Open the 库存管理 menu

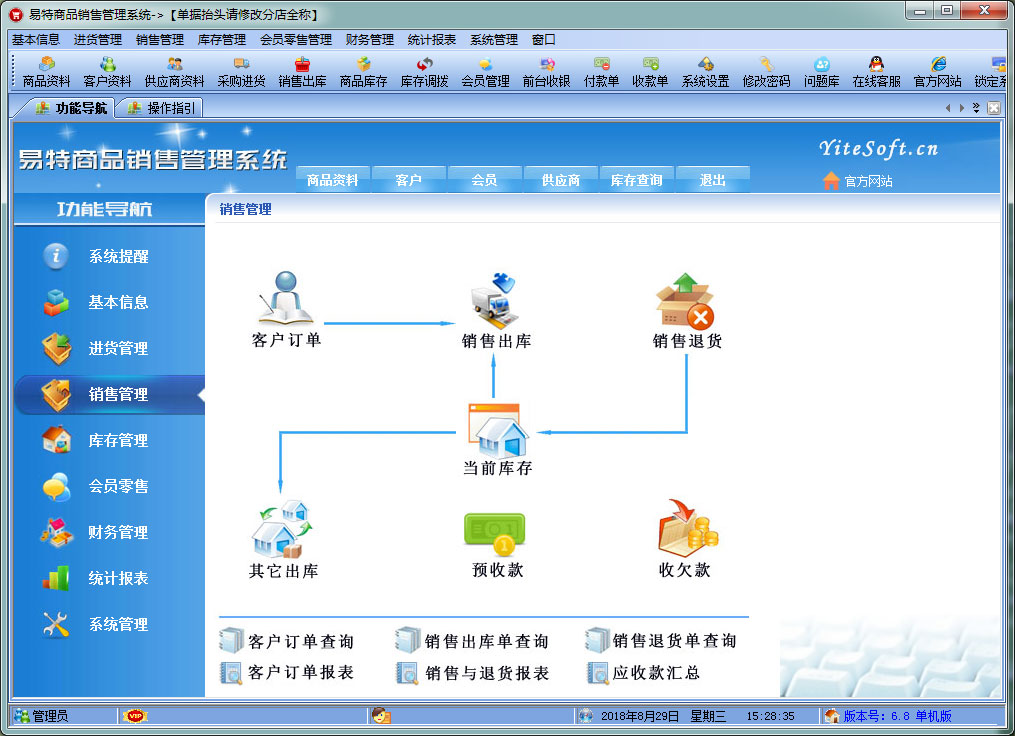tap(222, 39)
